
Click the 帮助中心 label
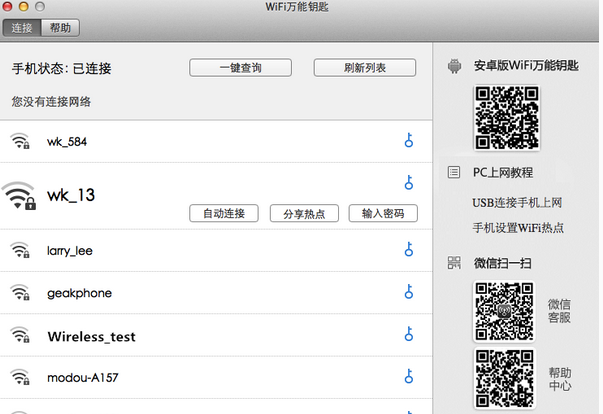tap(560, 379)
